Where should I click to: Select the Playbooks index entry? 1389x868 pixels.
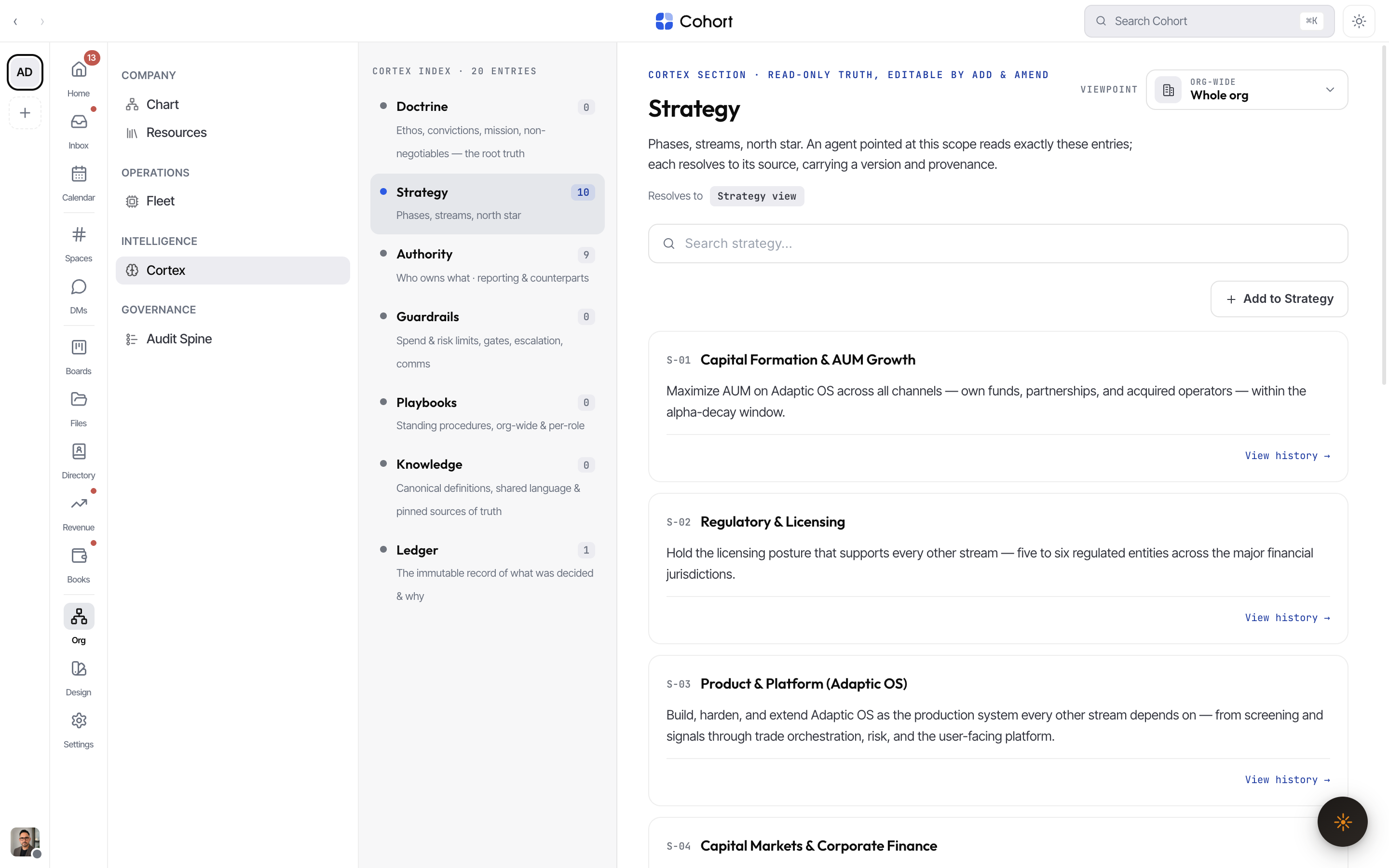487,414
